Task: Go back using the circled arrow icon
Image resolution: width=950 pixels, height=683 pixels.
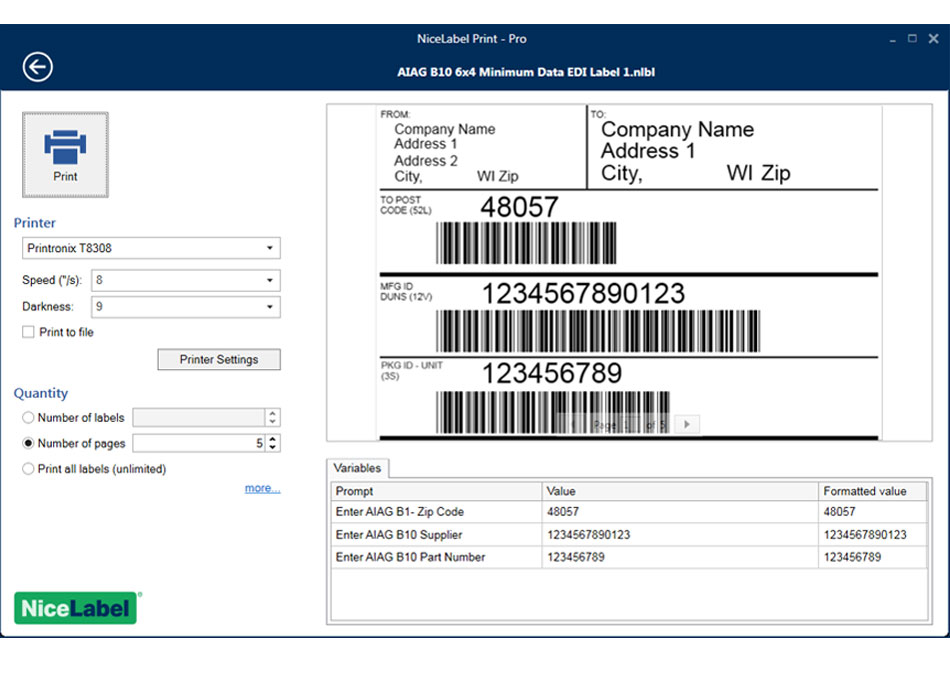Action: pos(38,67)
